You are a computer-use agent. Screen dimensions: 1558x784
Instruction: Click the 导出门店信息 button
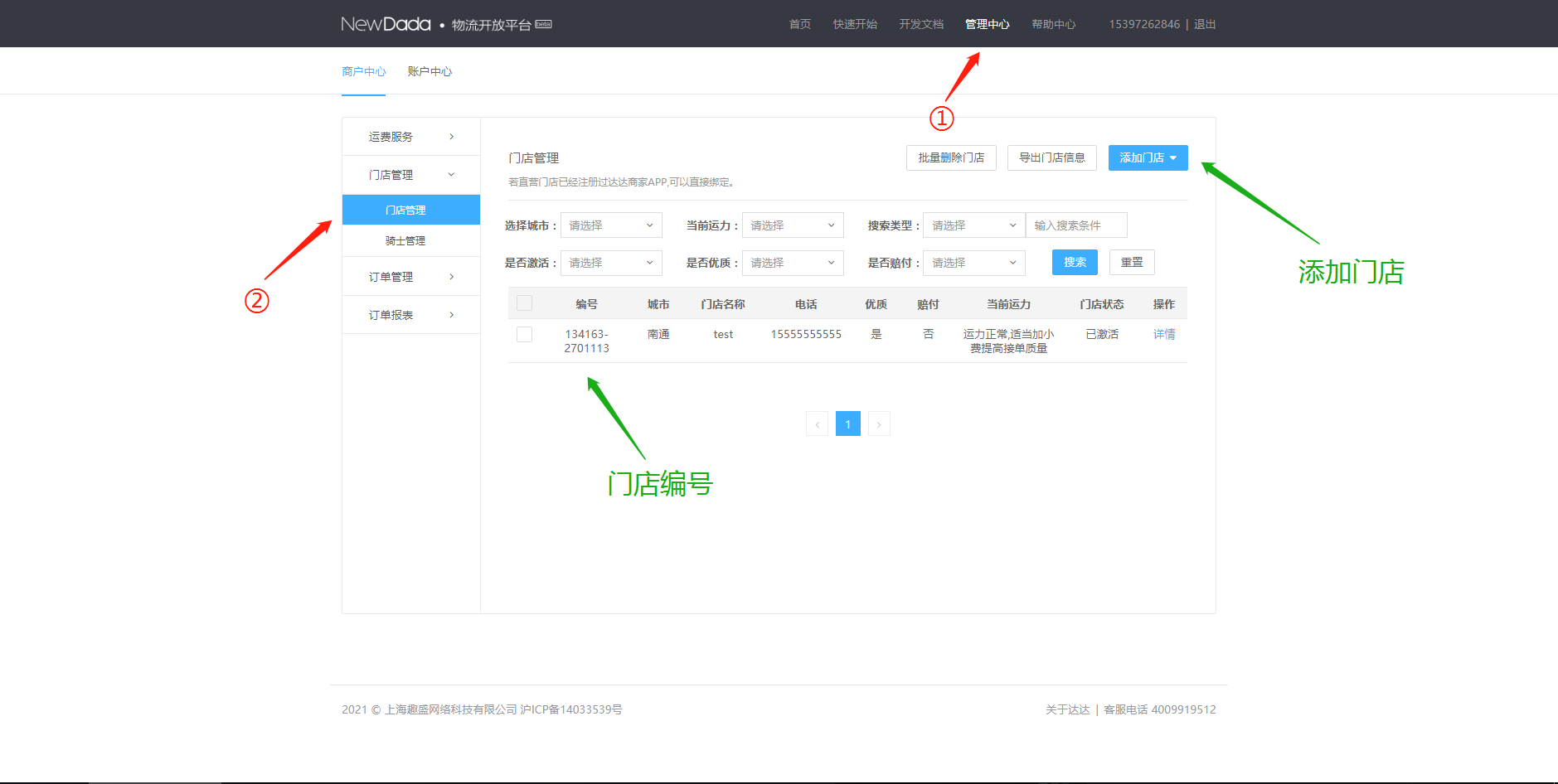click(x=1051, y=157)
